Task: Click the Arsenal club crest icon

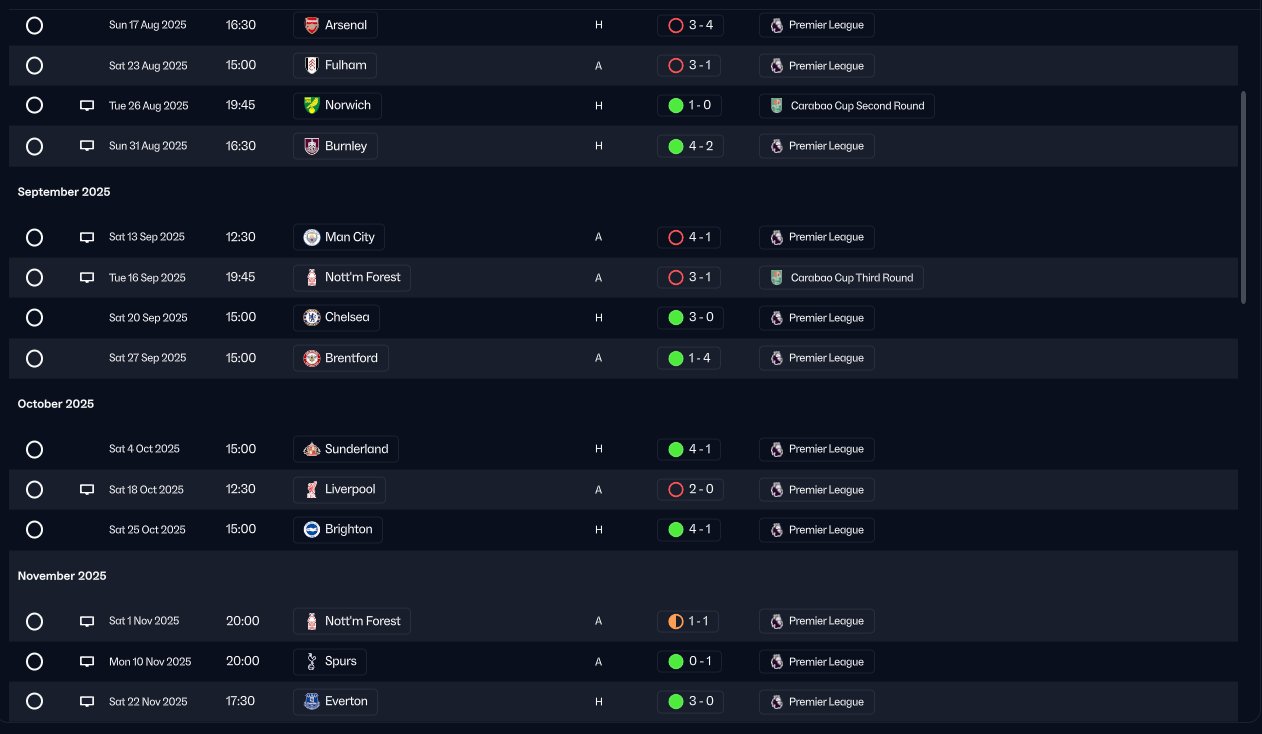Action: click(x=311, y=25)
